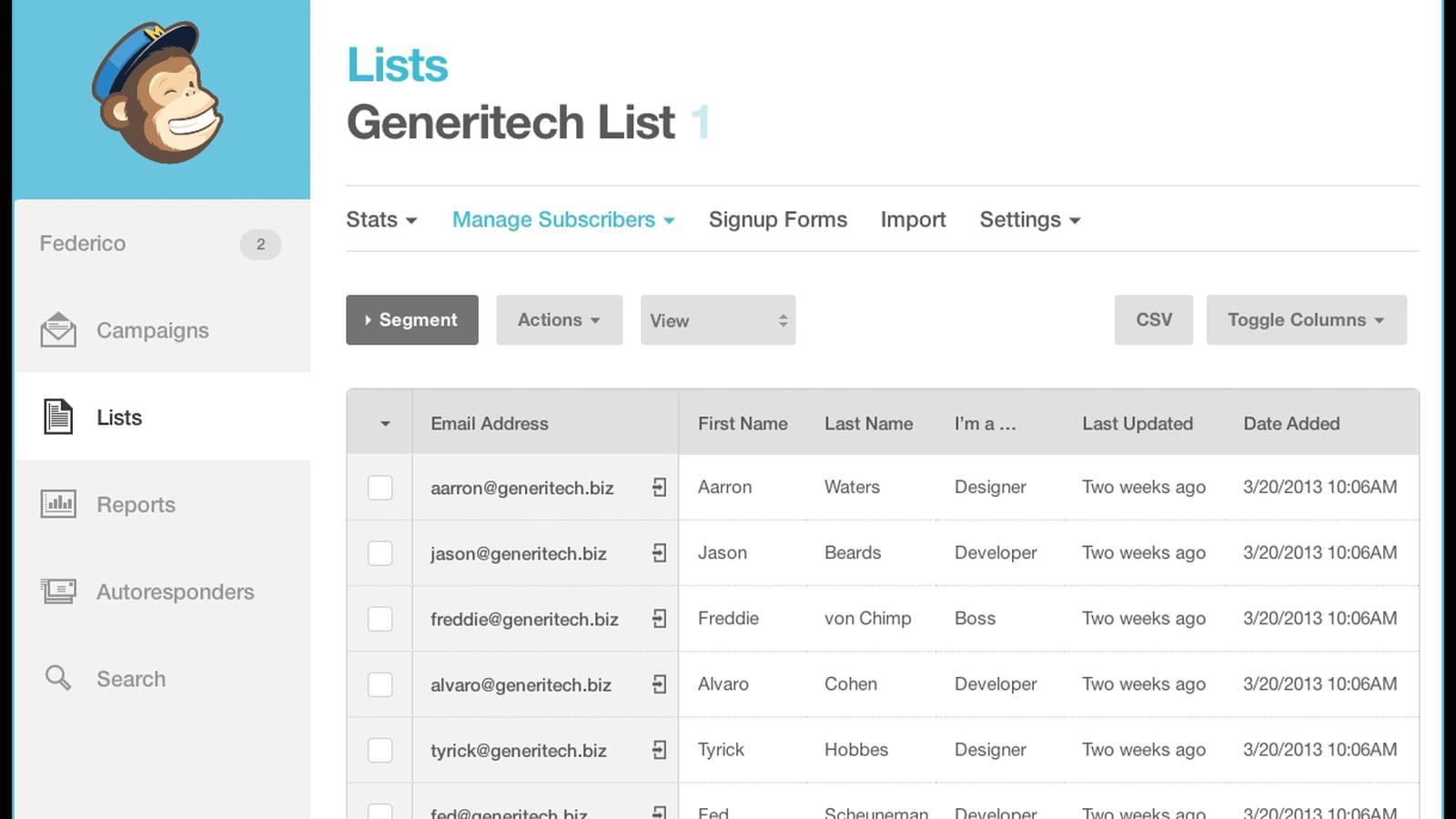1456x819 pixels.
Task: Tick checkbox for alvaro@generitech.biz row
Action: [380, 684]
